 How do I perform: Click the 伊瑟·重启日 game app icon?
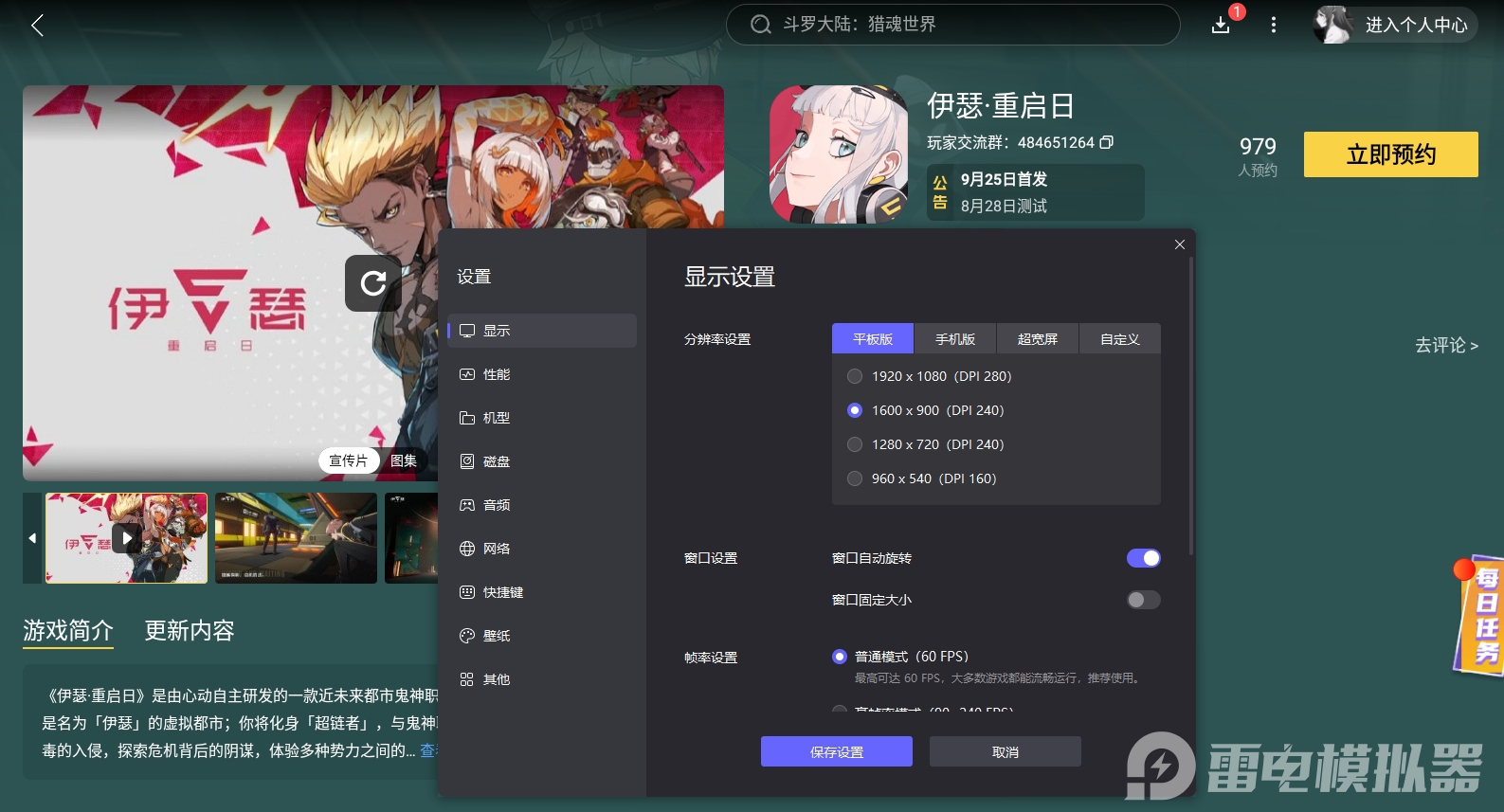pos(839,154)
